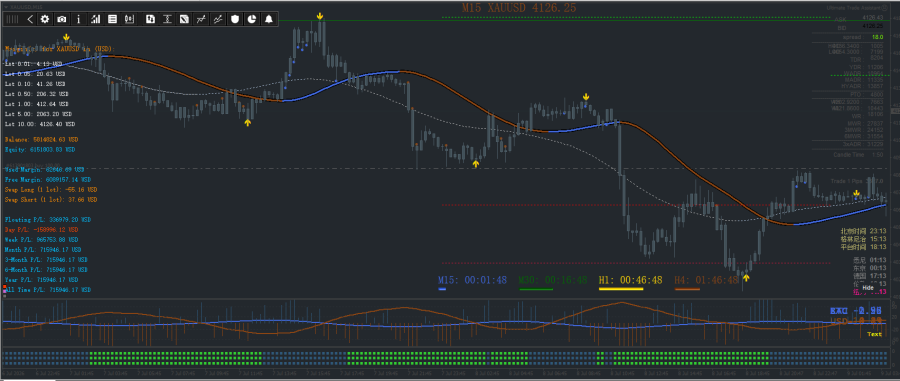Click the Hide button near the clocks
The image size is (900, 381).
point(868,287)
